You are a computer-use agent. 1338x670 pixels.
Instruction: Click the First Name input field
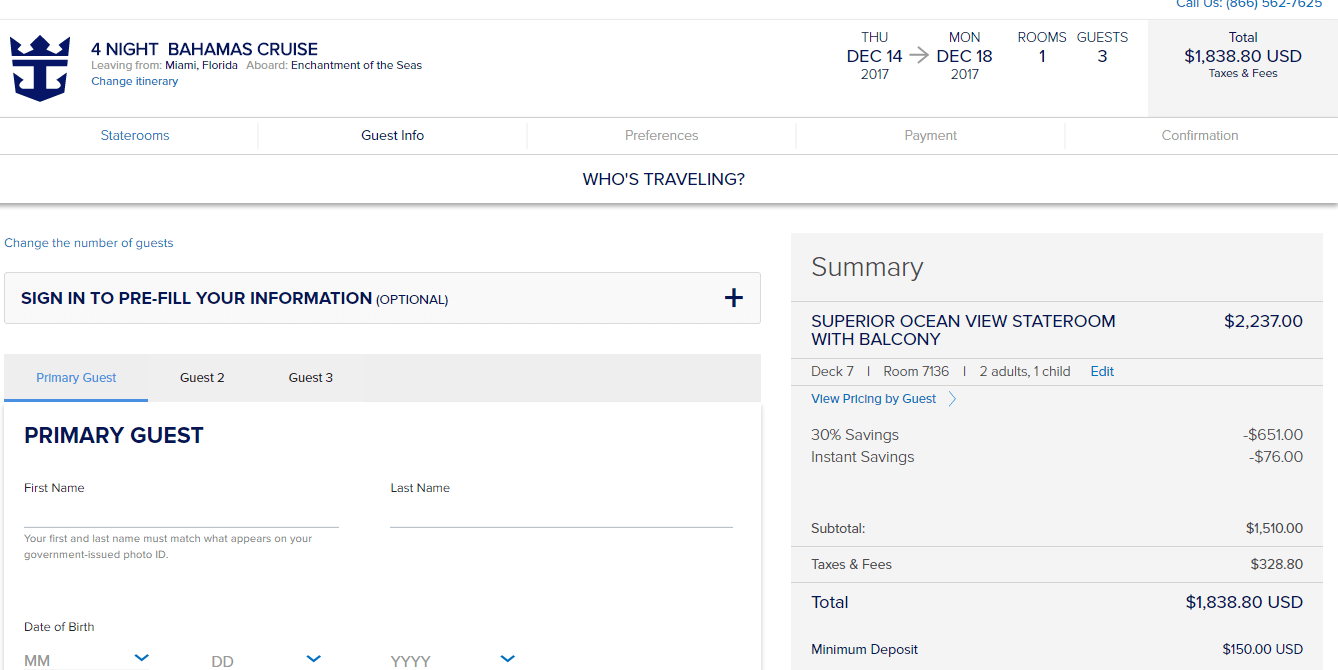tap(181, 514)
